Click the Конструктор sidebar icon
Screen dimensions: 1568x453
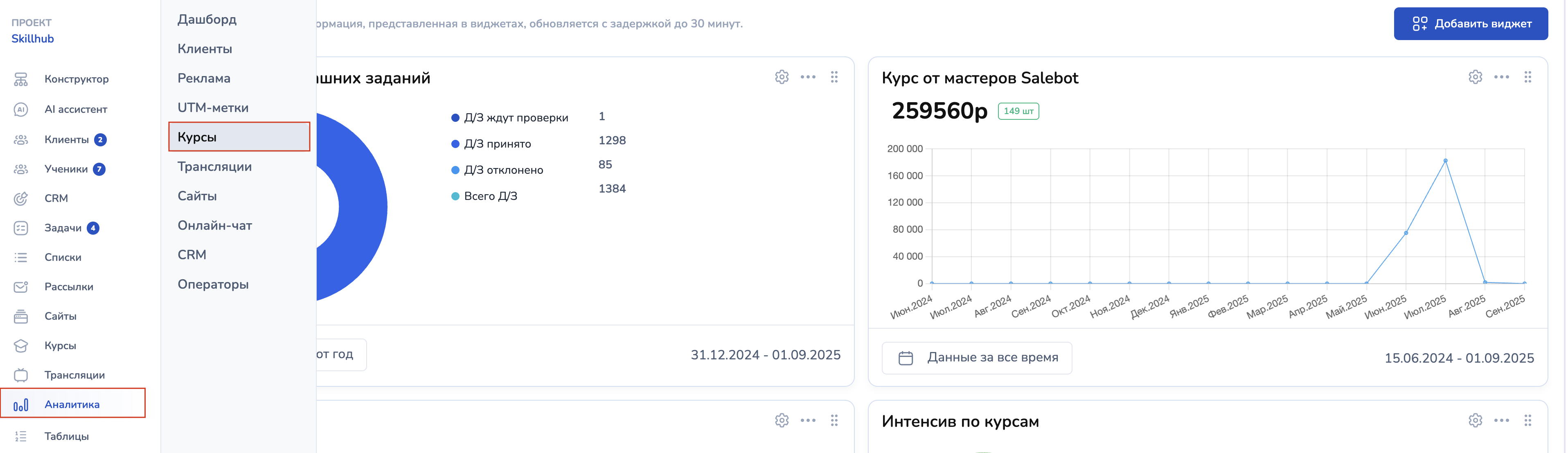click(x=21, y=79)
